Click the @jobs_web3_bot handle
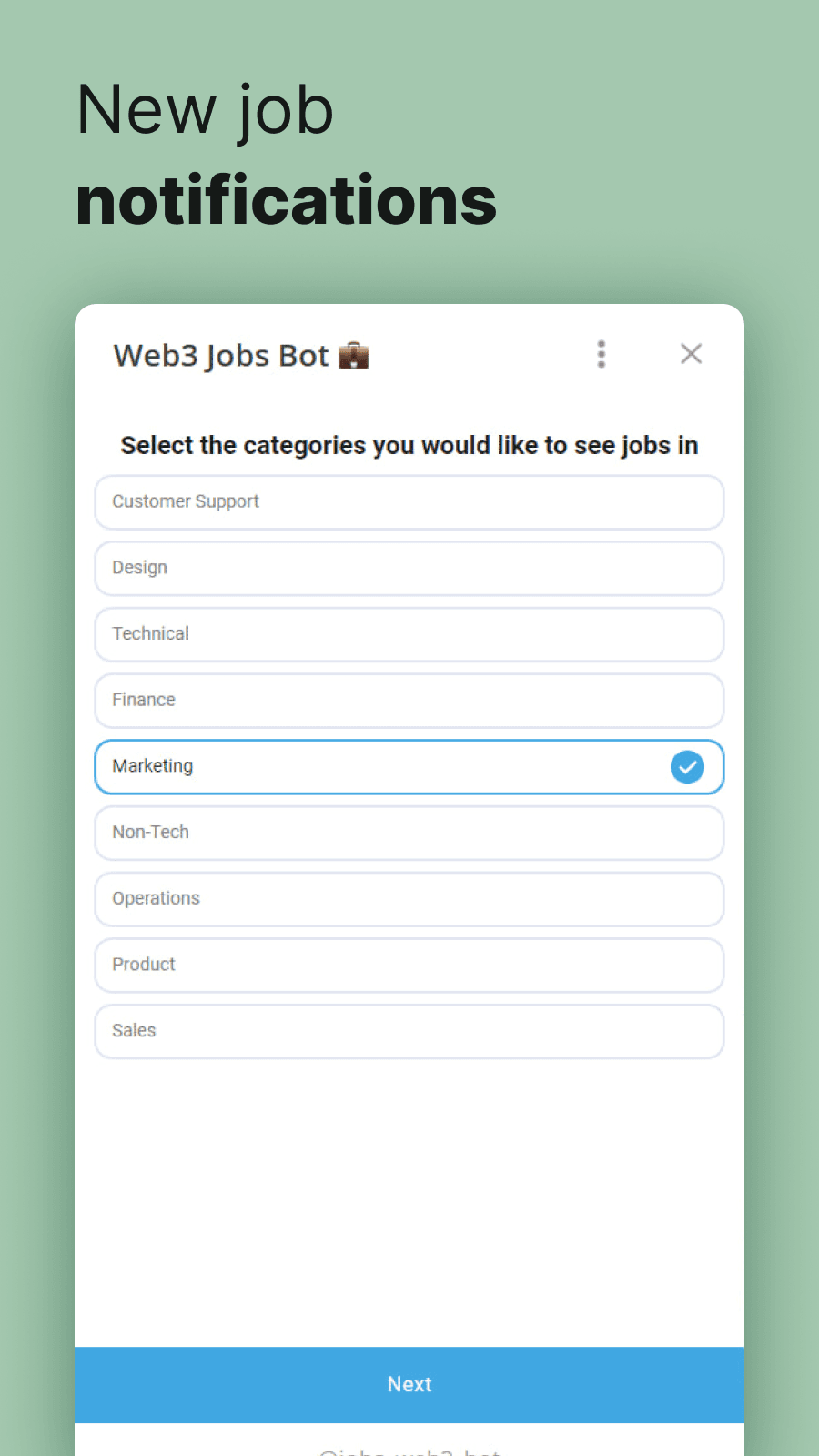The width and height of the screenshot is (819, 1456). coord(409,1451)
